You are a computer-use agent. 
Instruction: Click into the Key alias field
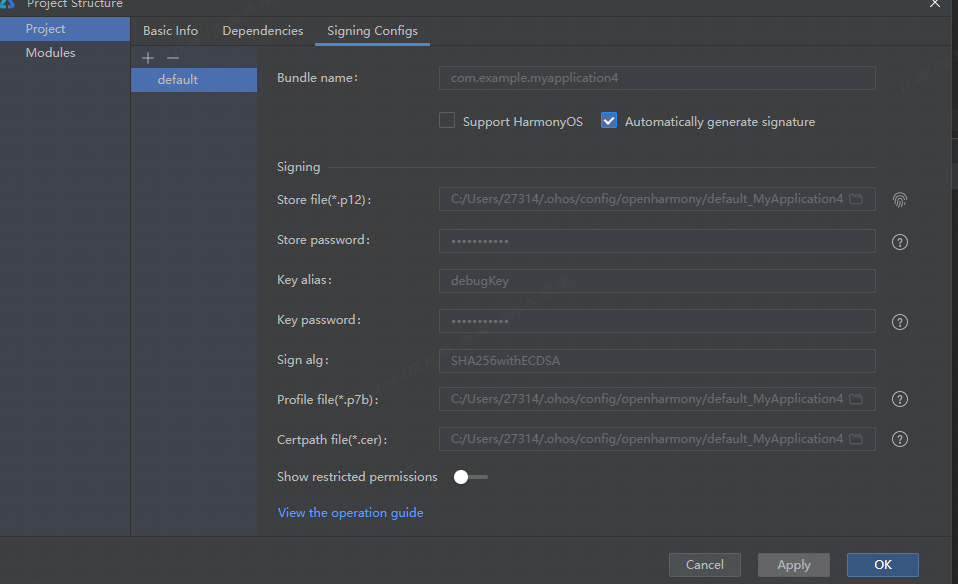pyautogui.click(x=656, y=281)
